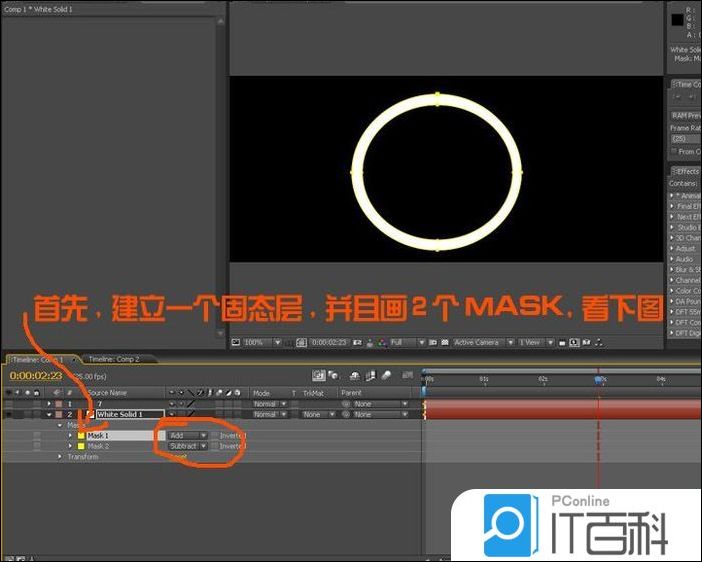The image size is (702, 562).
Task: Click the current time 0:00:02:23 in timeline
Action: coord(36,376)
